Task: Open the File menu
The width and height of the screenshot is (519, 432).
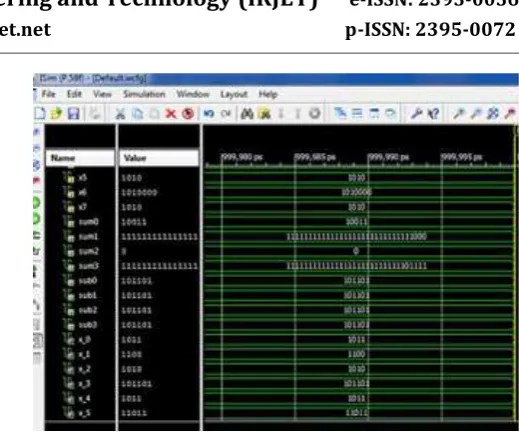Action: (x=48, y=94)
